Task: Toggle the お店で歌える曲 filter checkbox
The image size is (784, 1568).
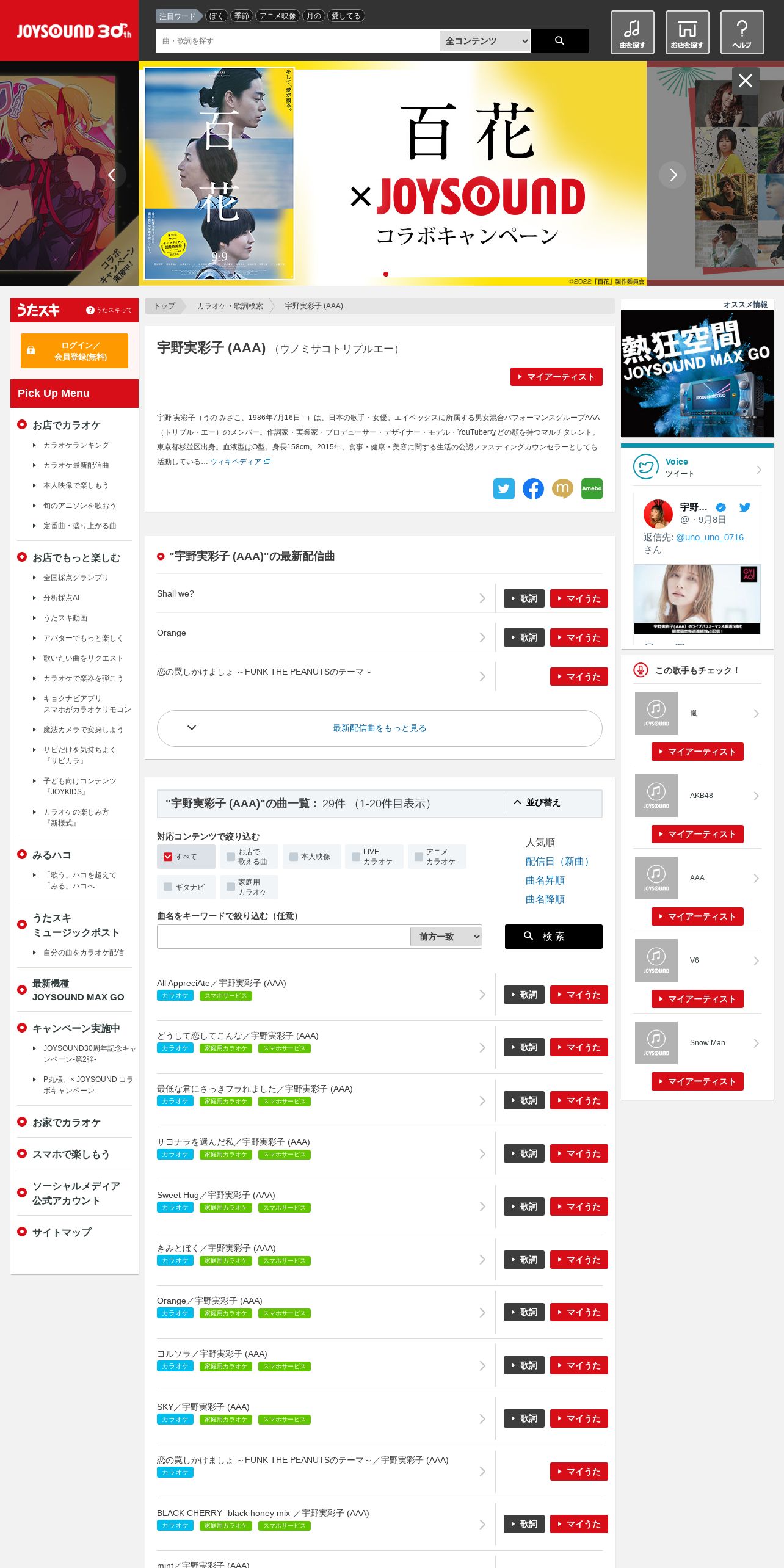Action: pyautogui.click(x=231, y=857)
